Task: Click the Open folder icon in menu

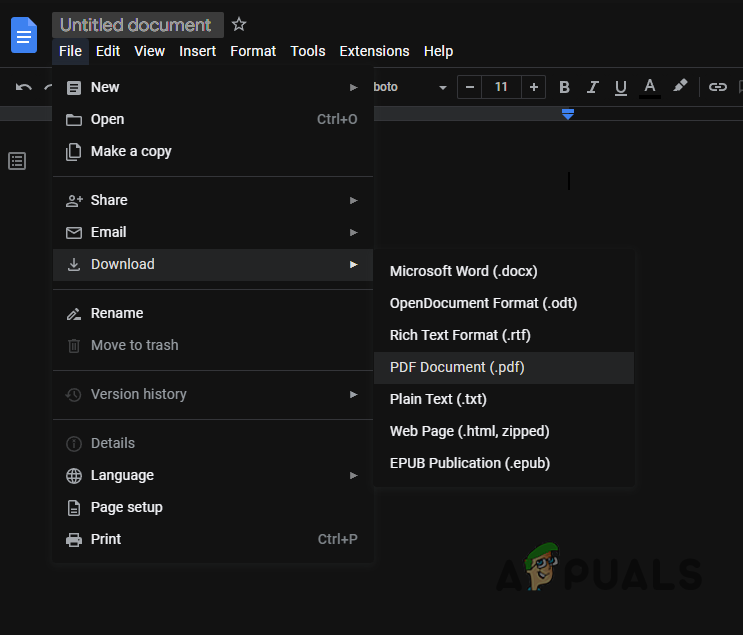Action: (73, 120)
